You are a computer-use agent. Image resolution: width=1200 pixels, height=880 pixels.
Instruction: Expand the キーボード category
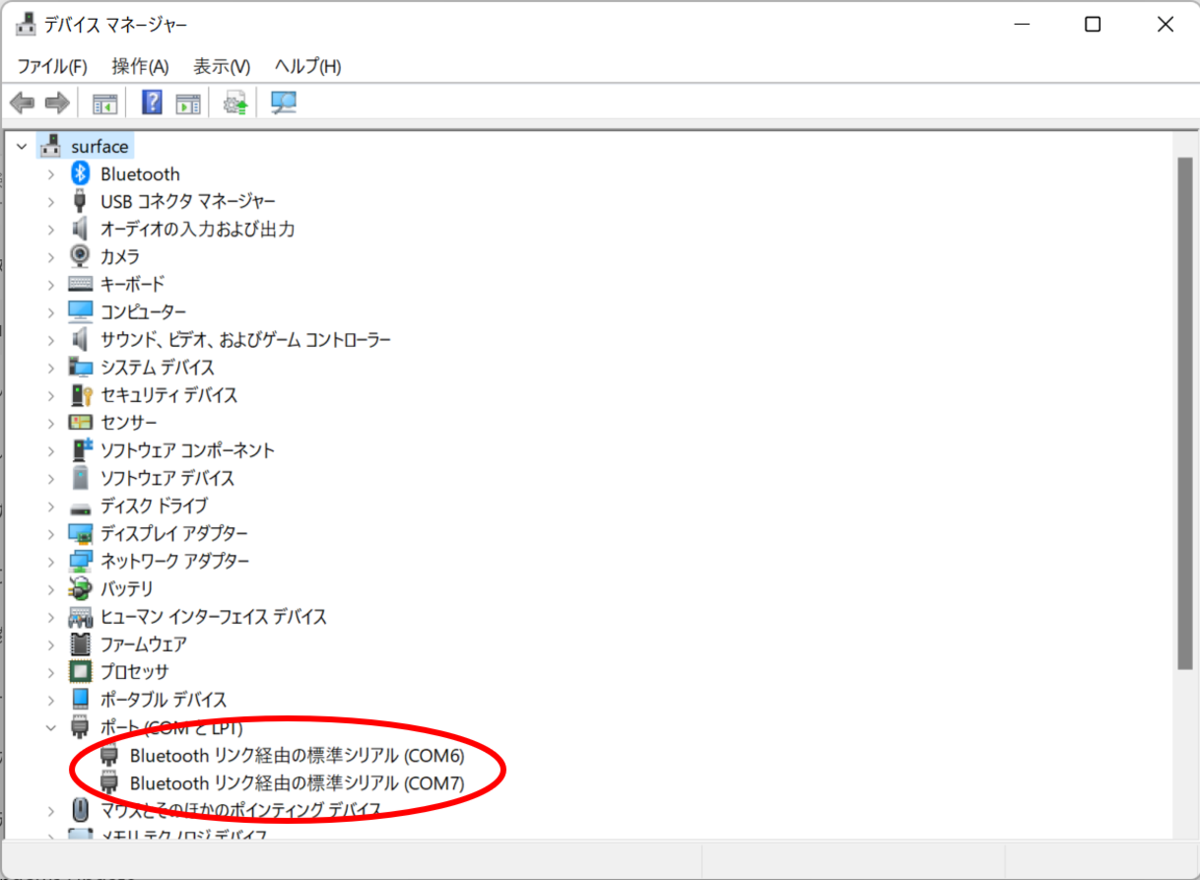coord(51,284)
